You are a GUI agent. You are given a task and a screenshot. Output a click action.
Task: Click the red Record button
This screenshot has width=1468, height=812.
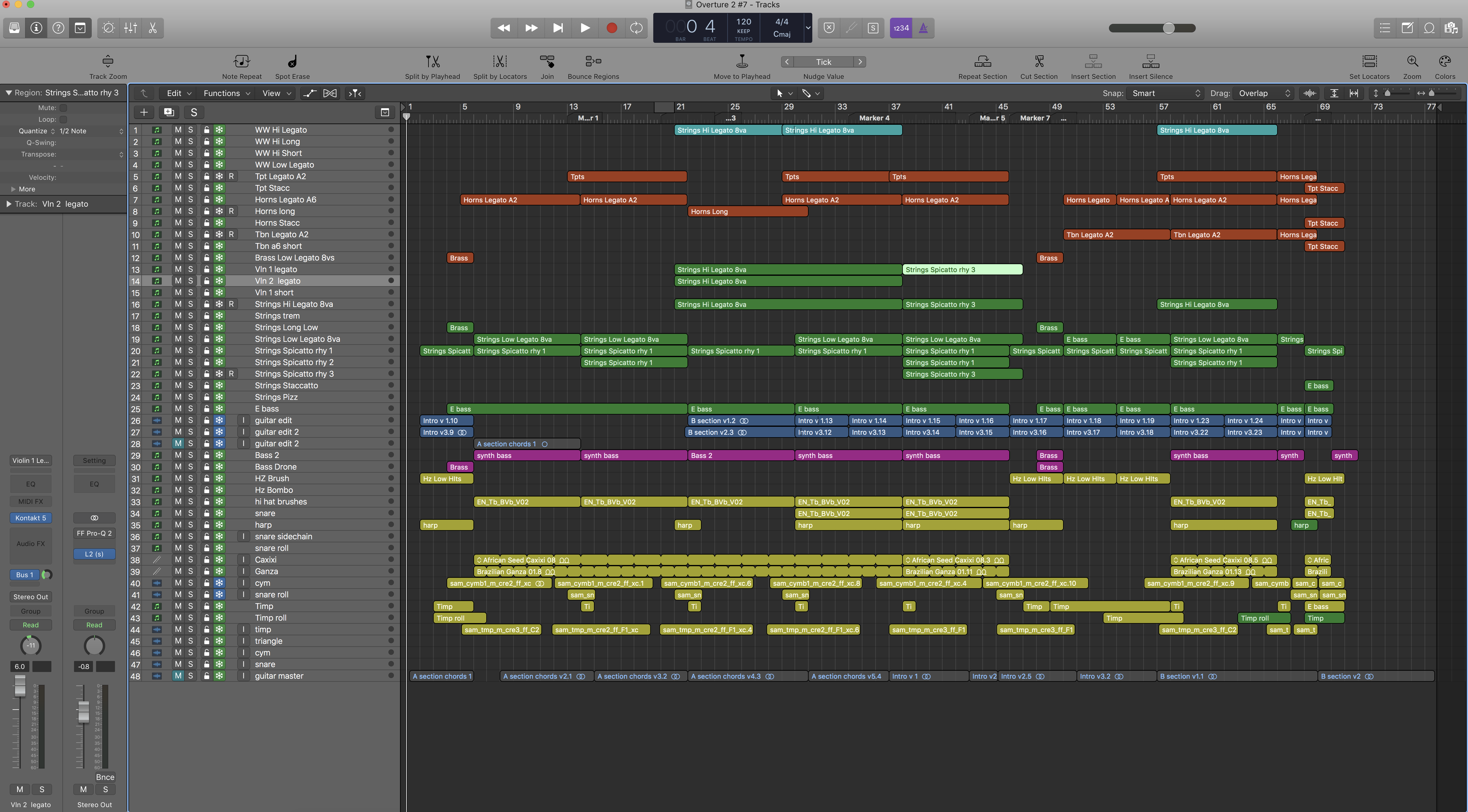pyautogui.click(x=611, y=28)
